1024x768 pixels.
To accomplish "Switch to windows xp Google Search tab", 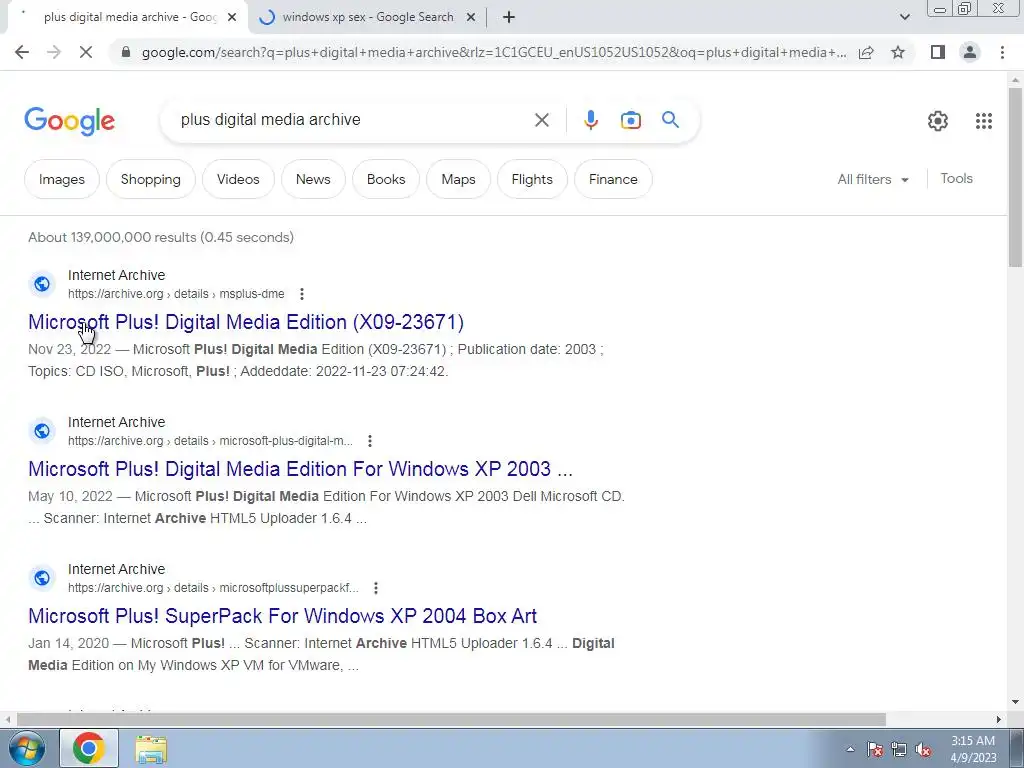I will click(x=368, y=17).
